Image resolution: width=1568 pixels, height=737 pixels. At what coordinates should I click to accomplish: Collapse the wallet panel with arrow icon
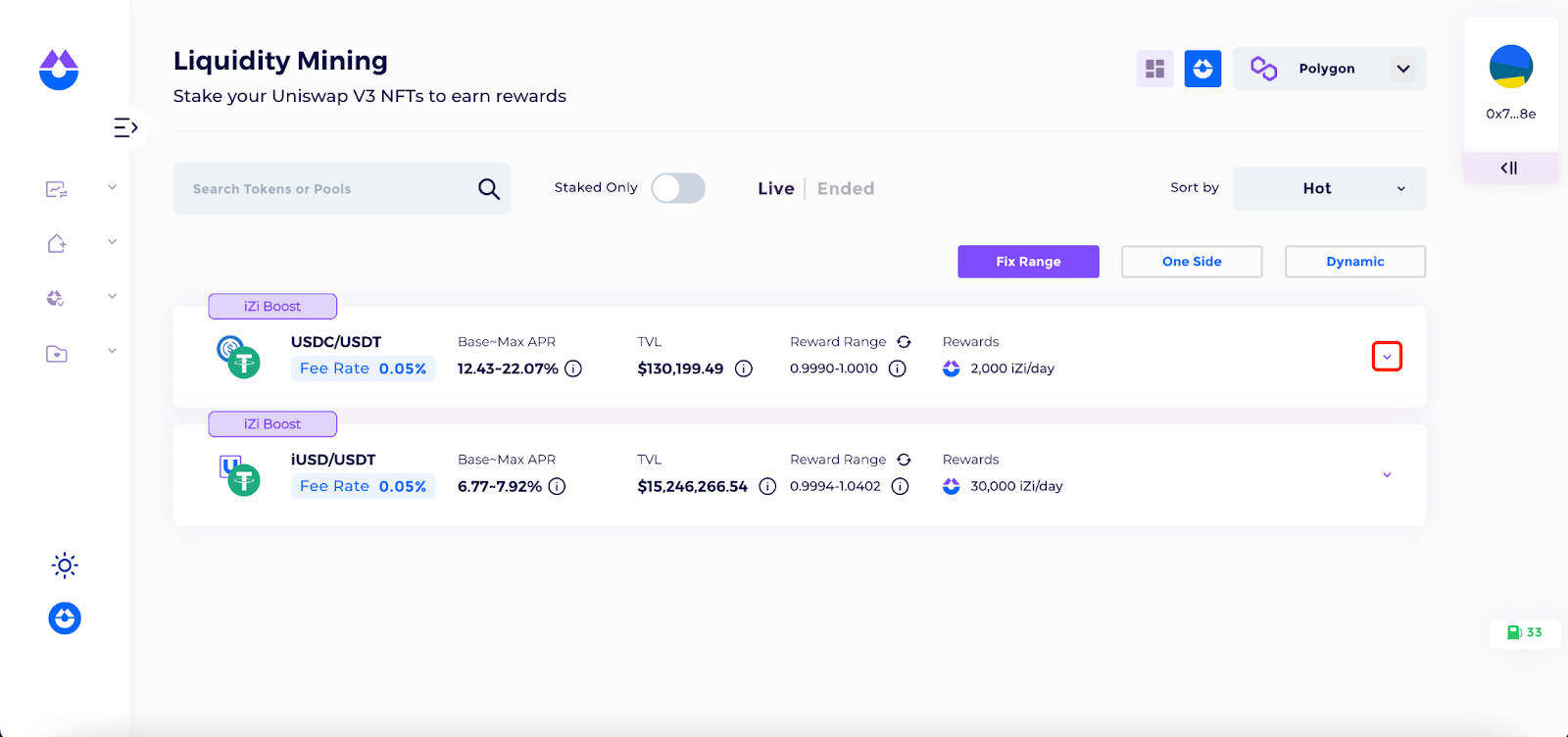(1509, 168)
